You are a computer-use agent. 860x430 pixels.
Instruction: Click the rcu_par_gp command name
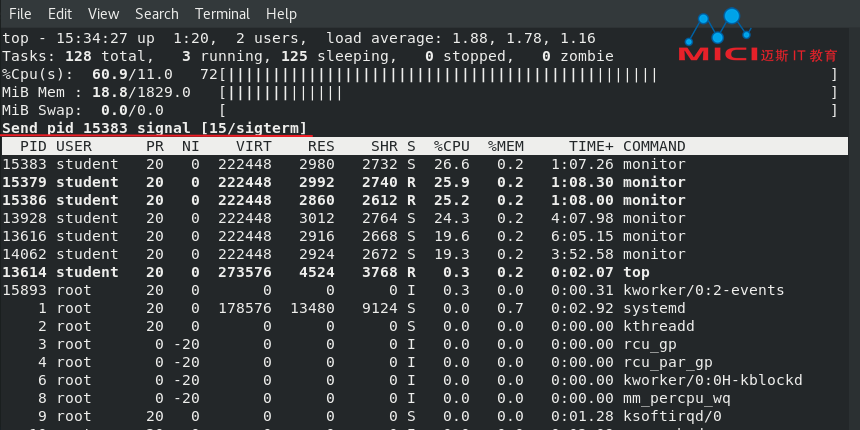pos(668,363)
